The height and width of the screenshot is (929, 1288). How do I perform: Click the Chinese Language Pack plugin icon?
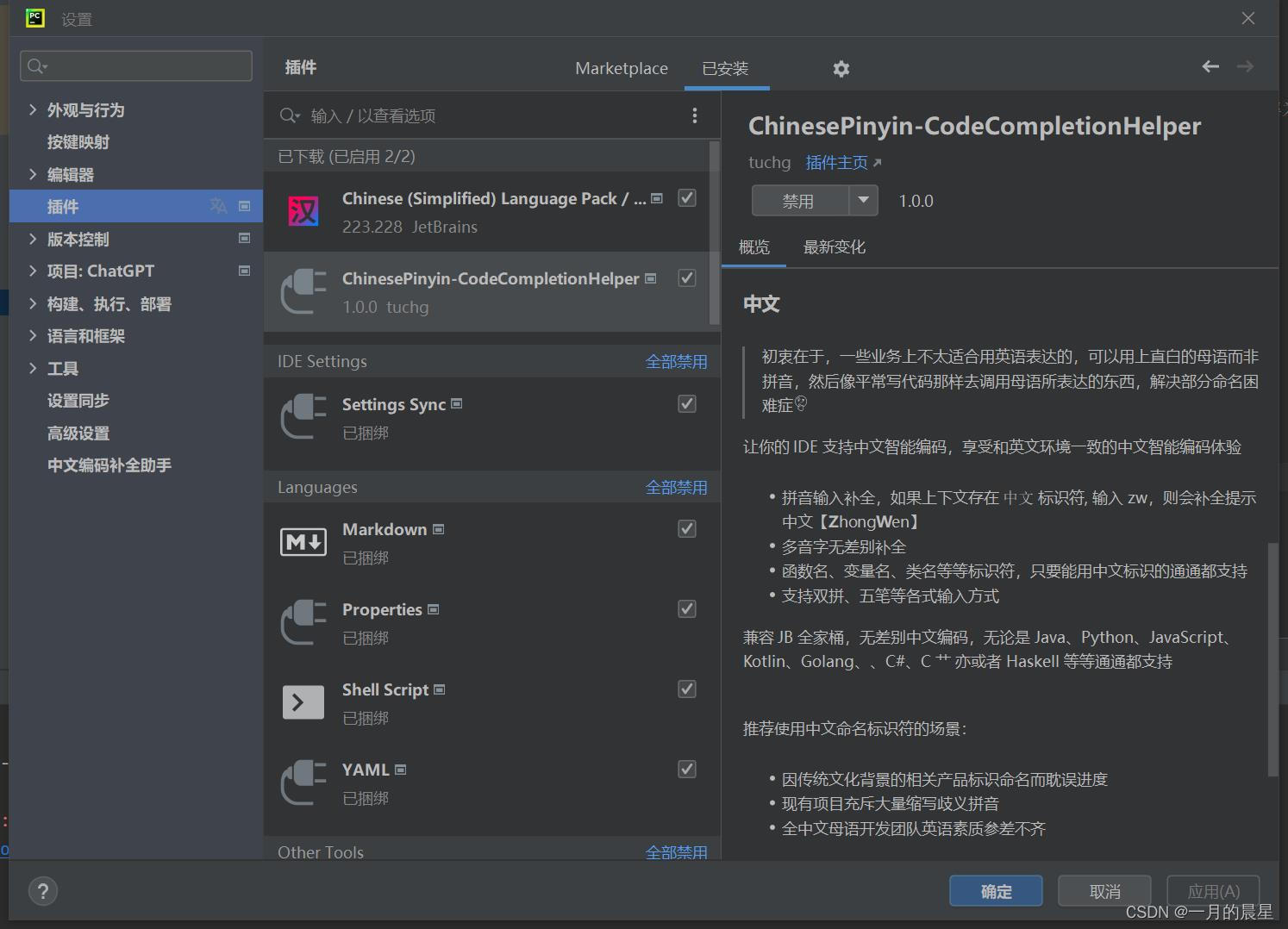[x=303, y=211]
